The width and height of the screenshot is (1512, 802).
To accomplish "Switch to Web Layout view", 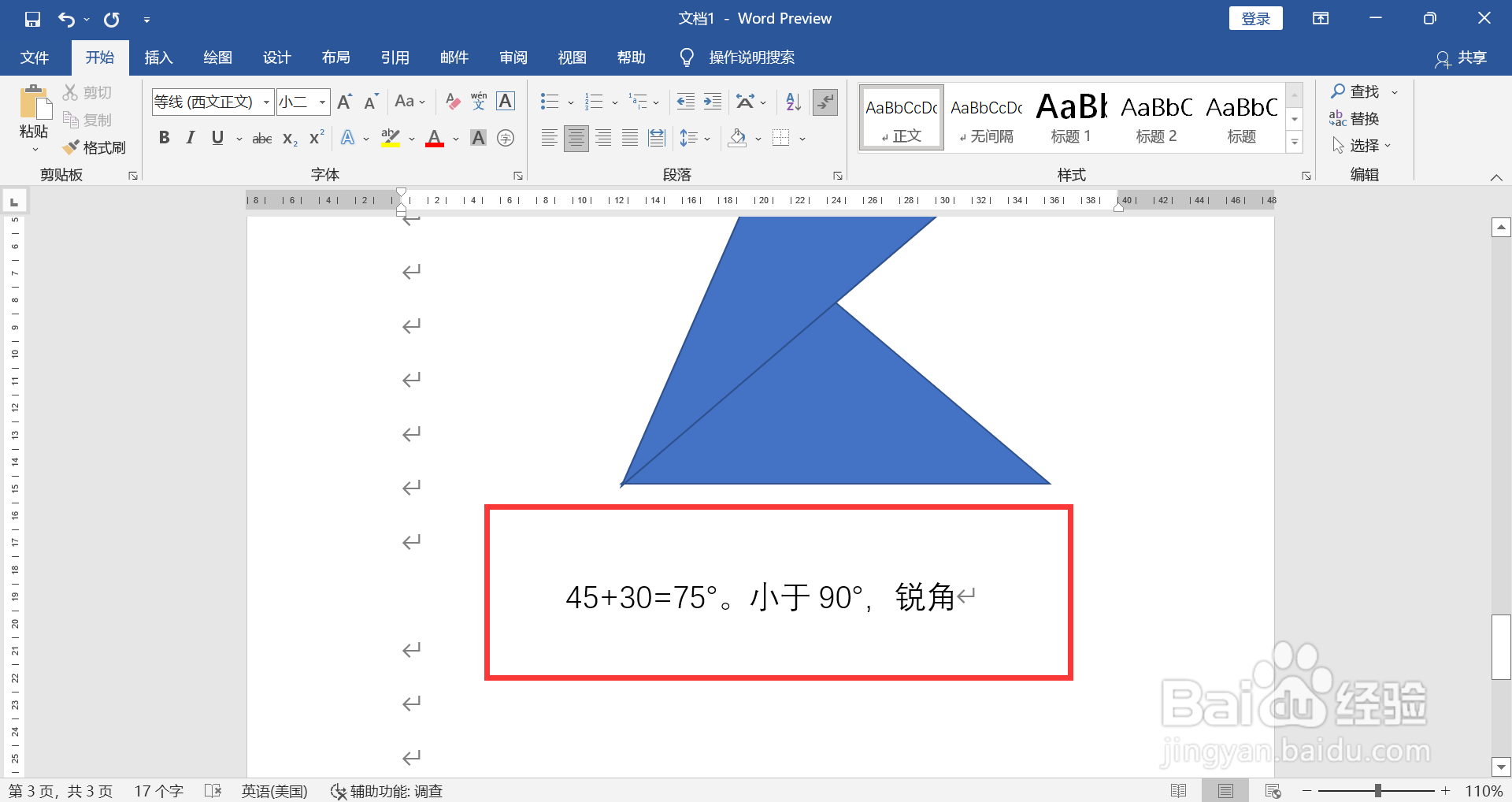I will coord(1273,791).
